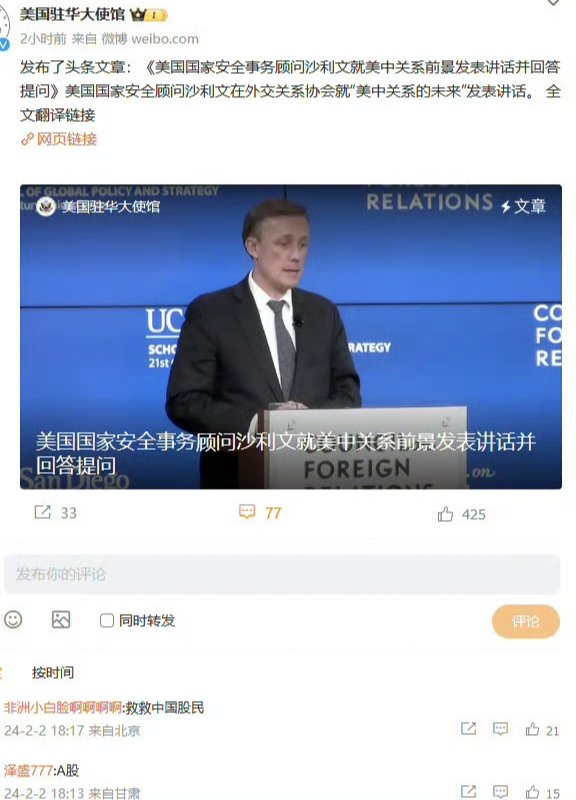This screenshot has height=800, width=576.
Task: Enable the 同时转发 checkbox
Action: 107,620
